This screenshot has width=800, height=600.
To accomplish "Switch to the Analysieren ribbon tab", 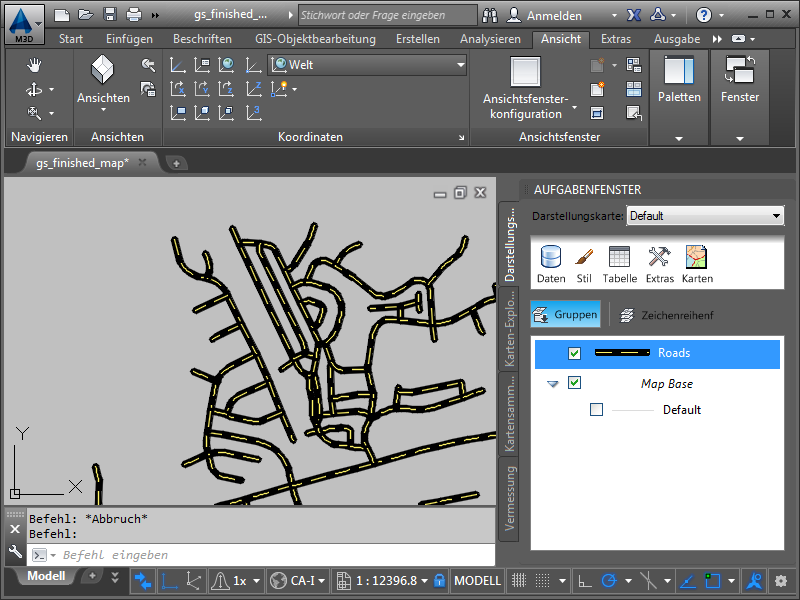I will [x=490, y=39].
